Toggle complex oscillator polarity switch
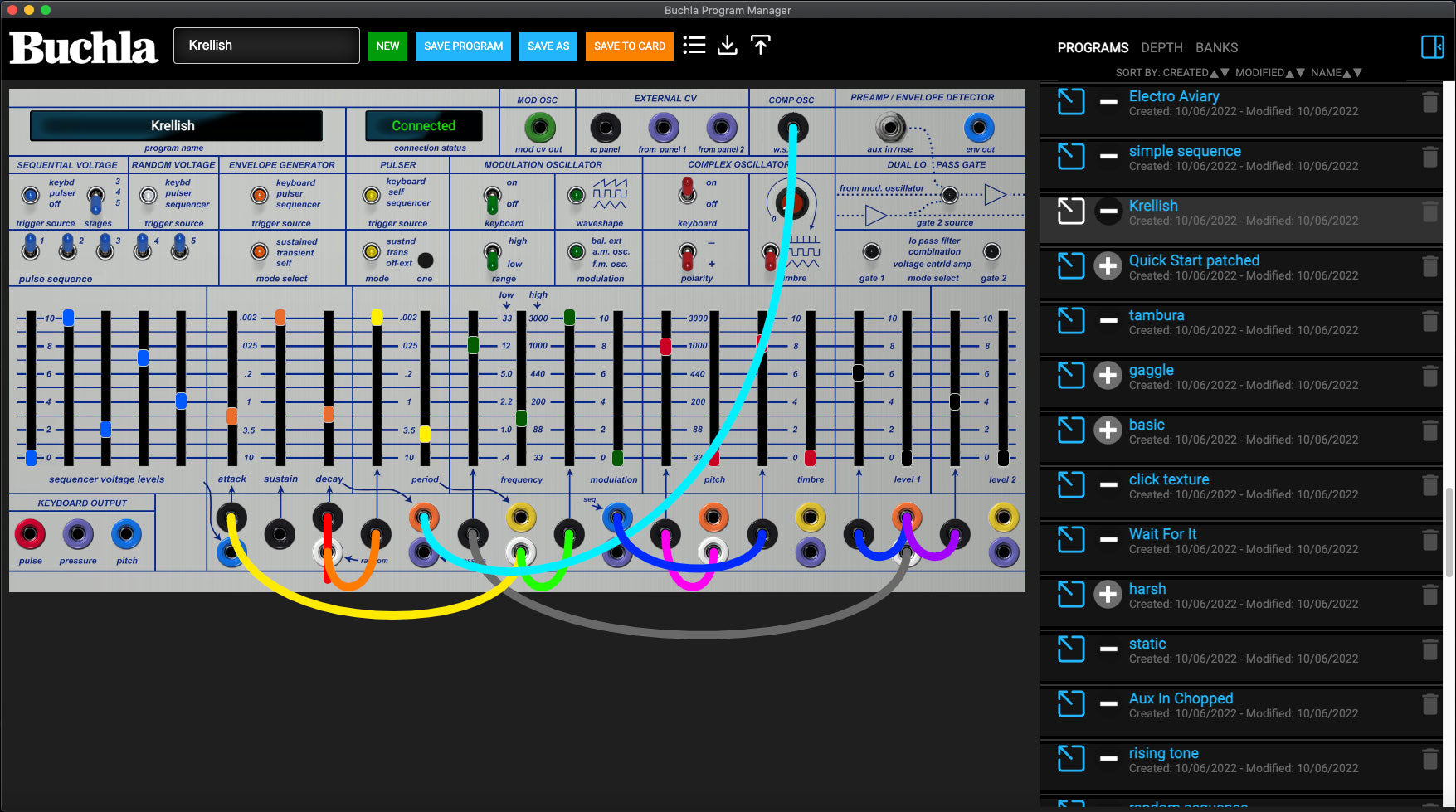This screenshot has width=1456, height=812. point(687,255)
